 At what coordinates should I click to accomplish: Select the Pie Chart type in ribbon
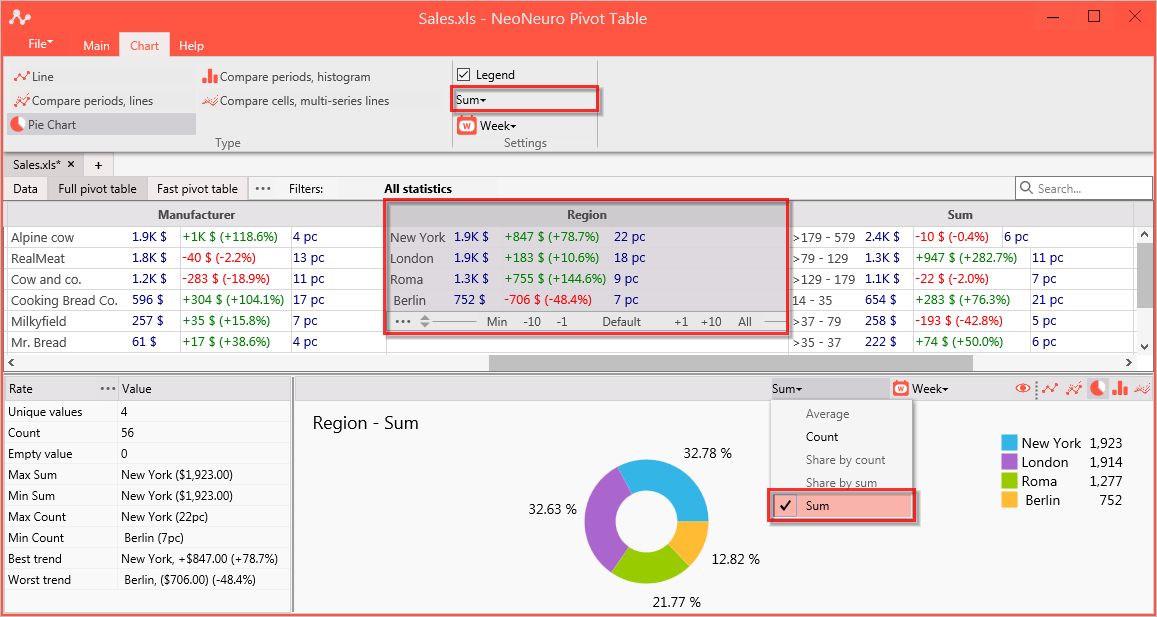pyautogui.click(x=102, y=124)
